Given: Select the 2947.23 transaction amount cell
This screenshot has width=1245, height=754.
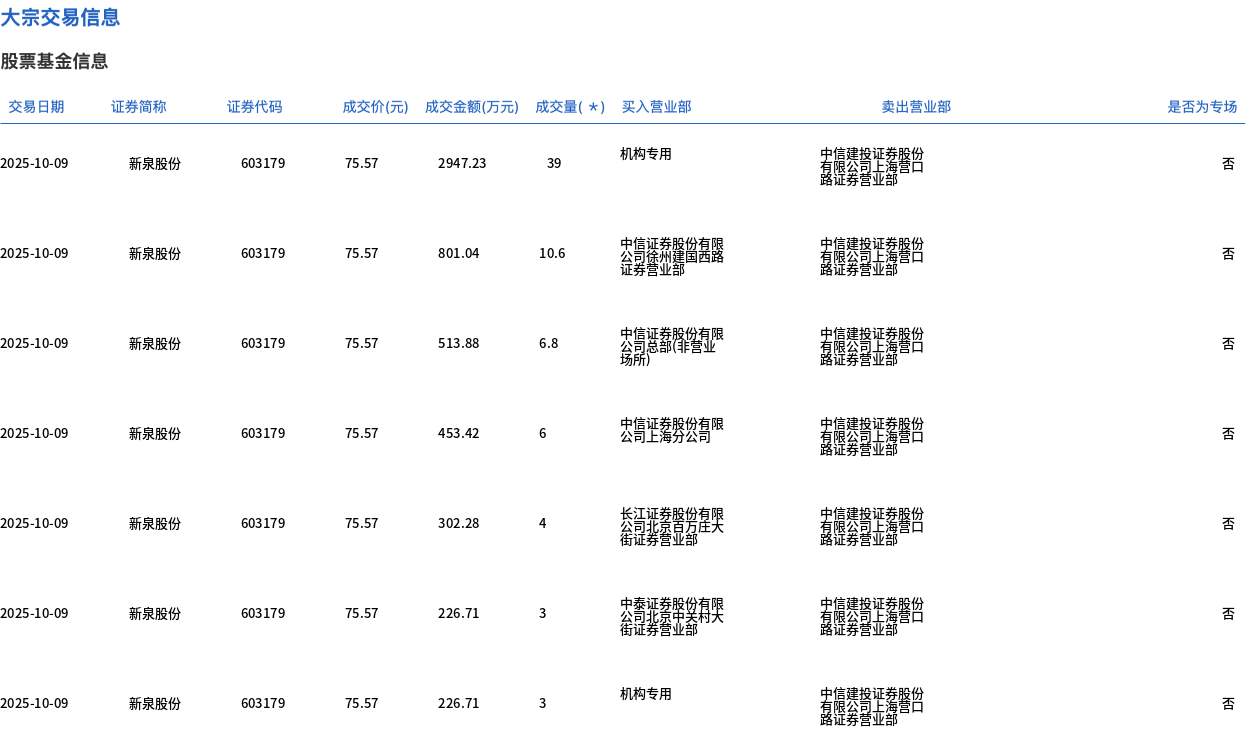Looking at the screenshot, I should click(x=462, y=163).
